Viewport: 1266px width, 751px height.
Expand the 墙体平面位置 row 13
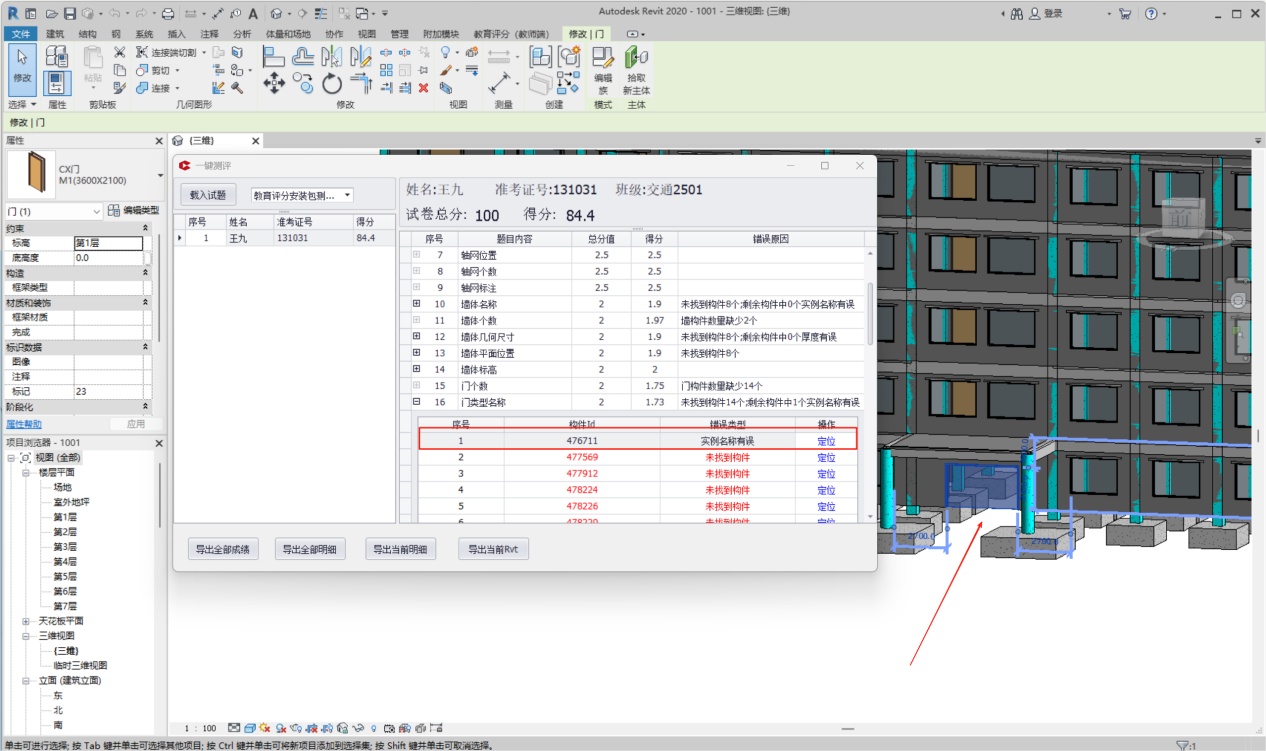tap(416, 353)
